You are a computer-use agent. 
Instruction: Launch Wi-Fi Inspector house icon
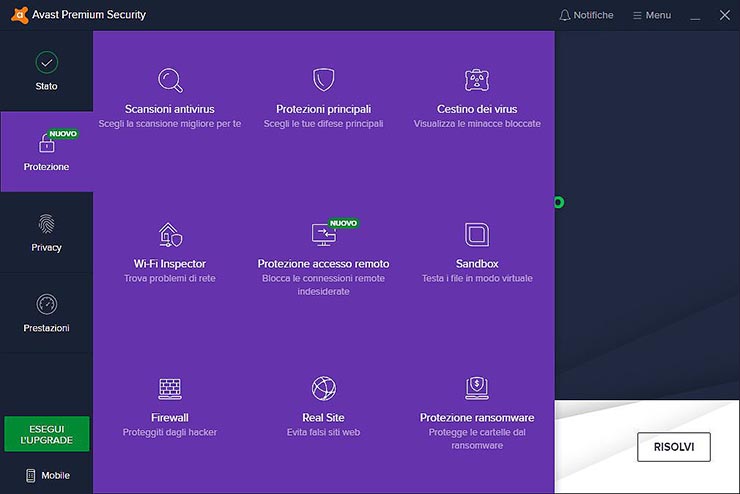pos(170,235)
